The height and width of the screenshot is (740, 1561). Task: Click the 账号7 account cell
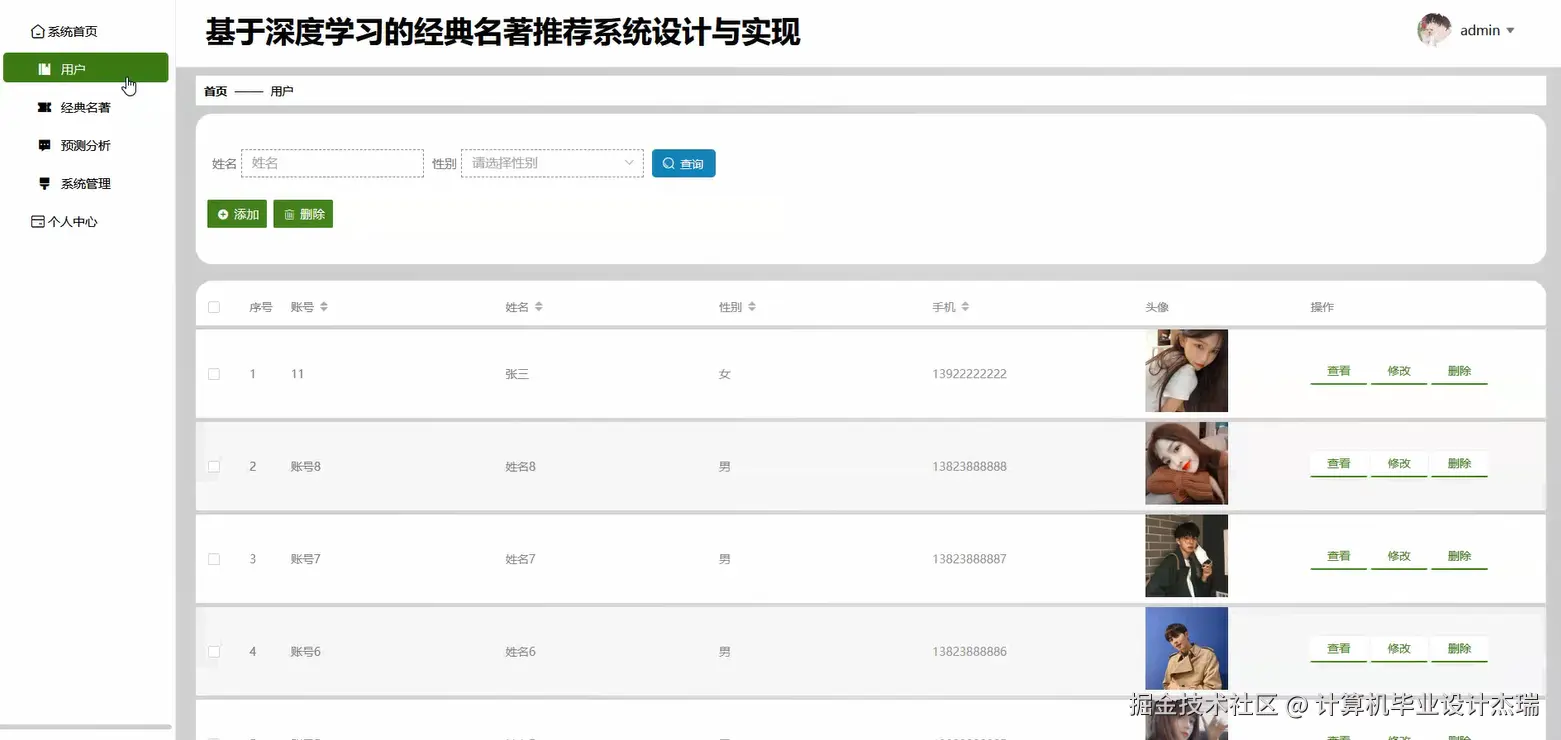tap(305, 559)
